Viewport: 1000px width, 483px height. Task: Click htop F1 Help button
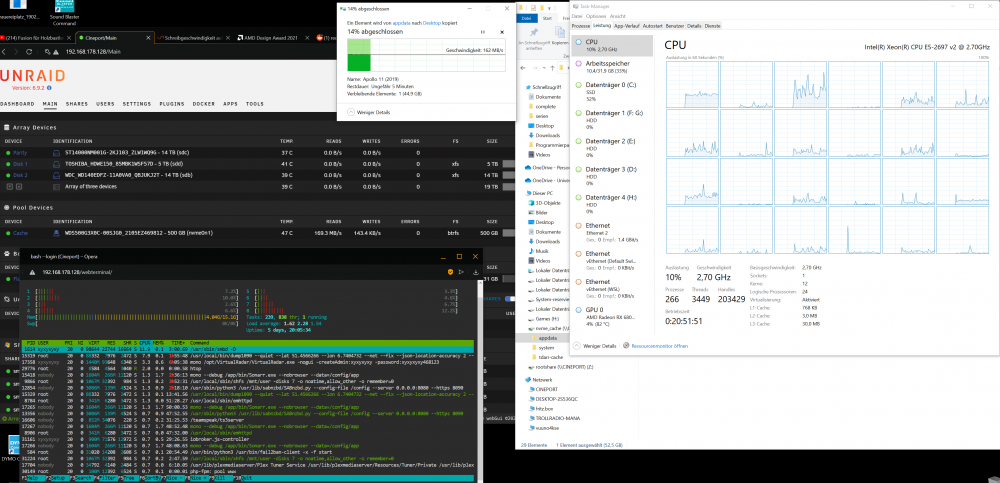tap(34, 478)
